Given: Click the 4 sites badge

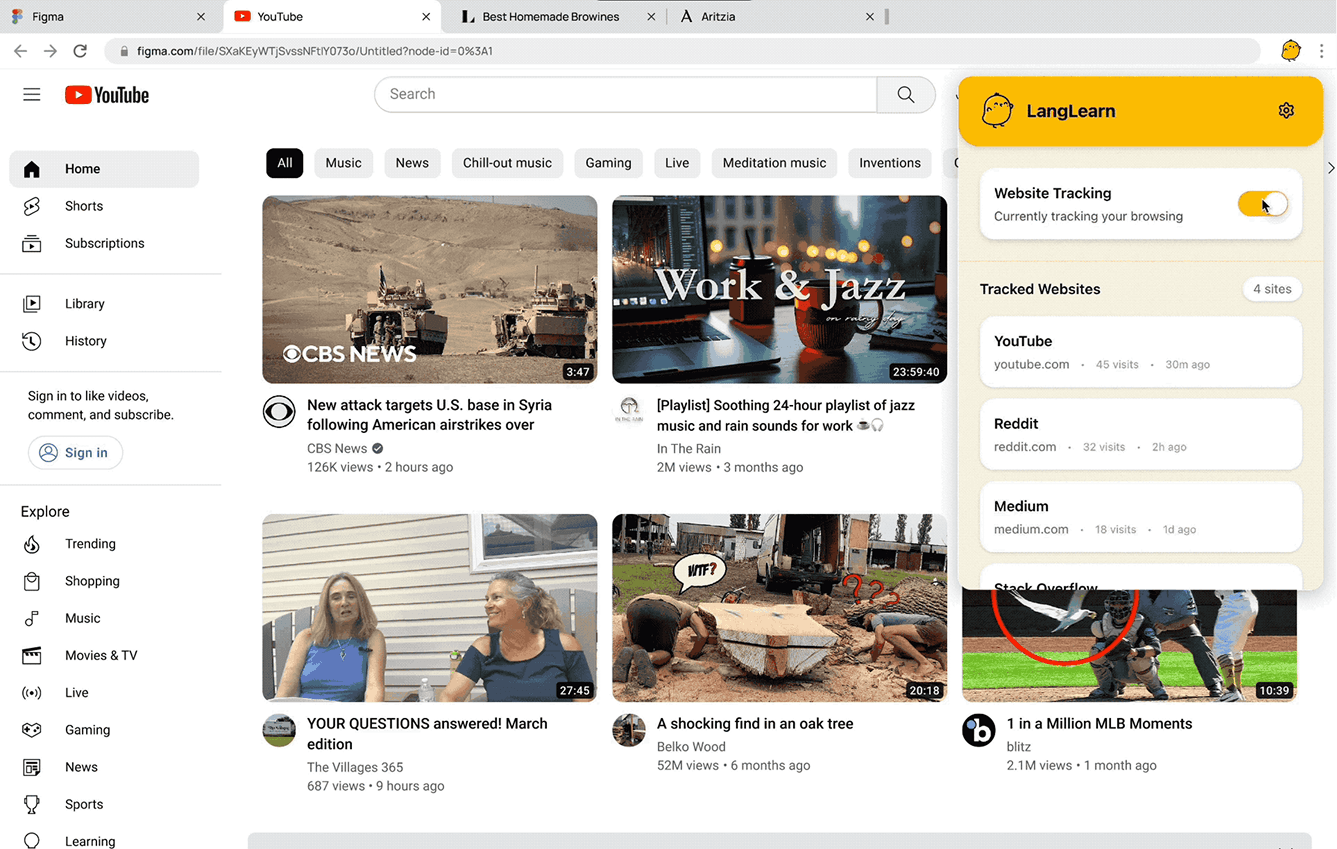Looking at the screenshot, I should coord(1272,289).
